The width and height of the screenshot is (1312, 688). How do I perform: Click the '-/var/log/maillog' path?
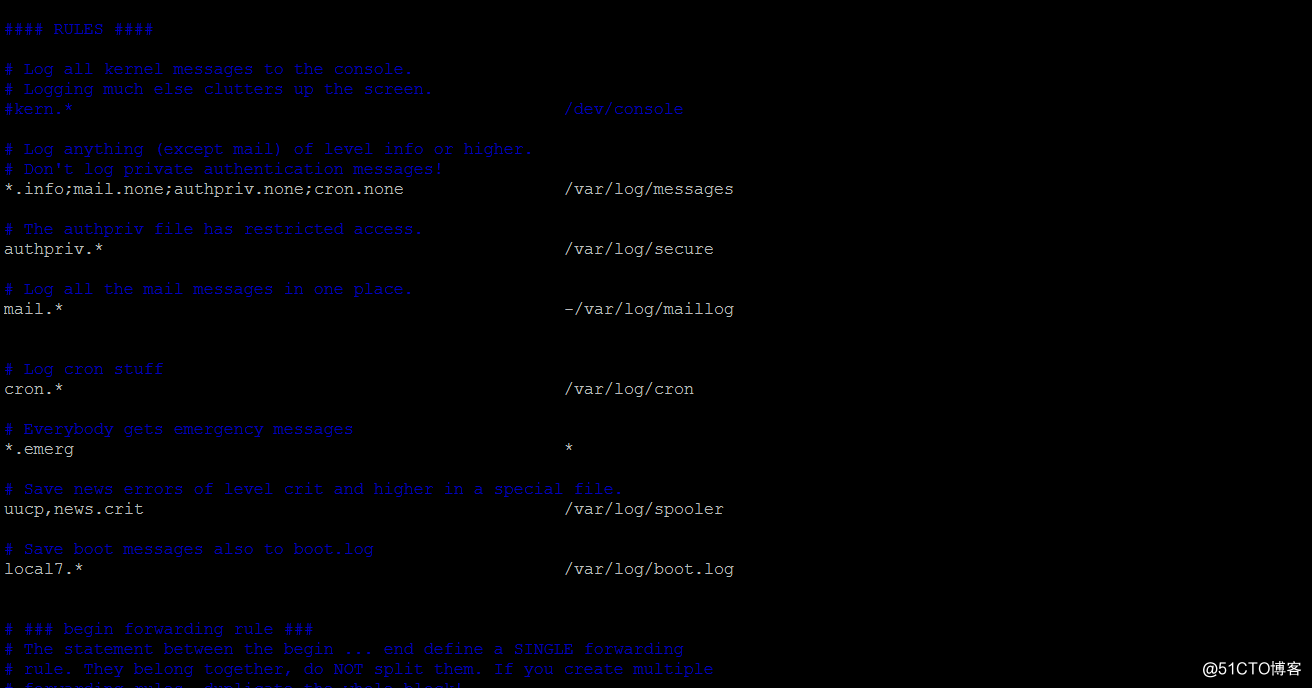(x=649, y=309)
